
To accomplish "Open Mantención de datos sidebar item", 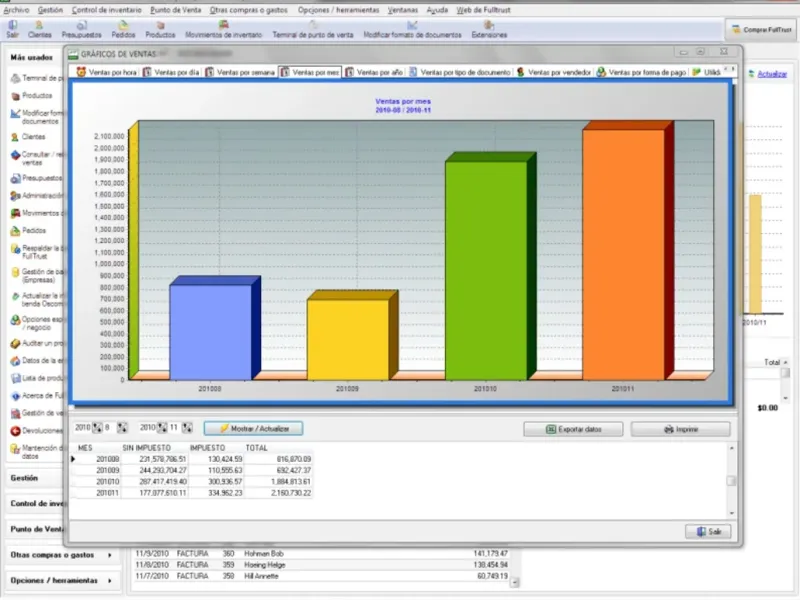I will pyautogui.click(x=36, y=452).
